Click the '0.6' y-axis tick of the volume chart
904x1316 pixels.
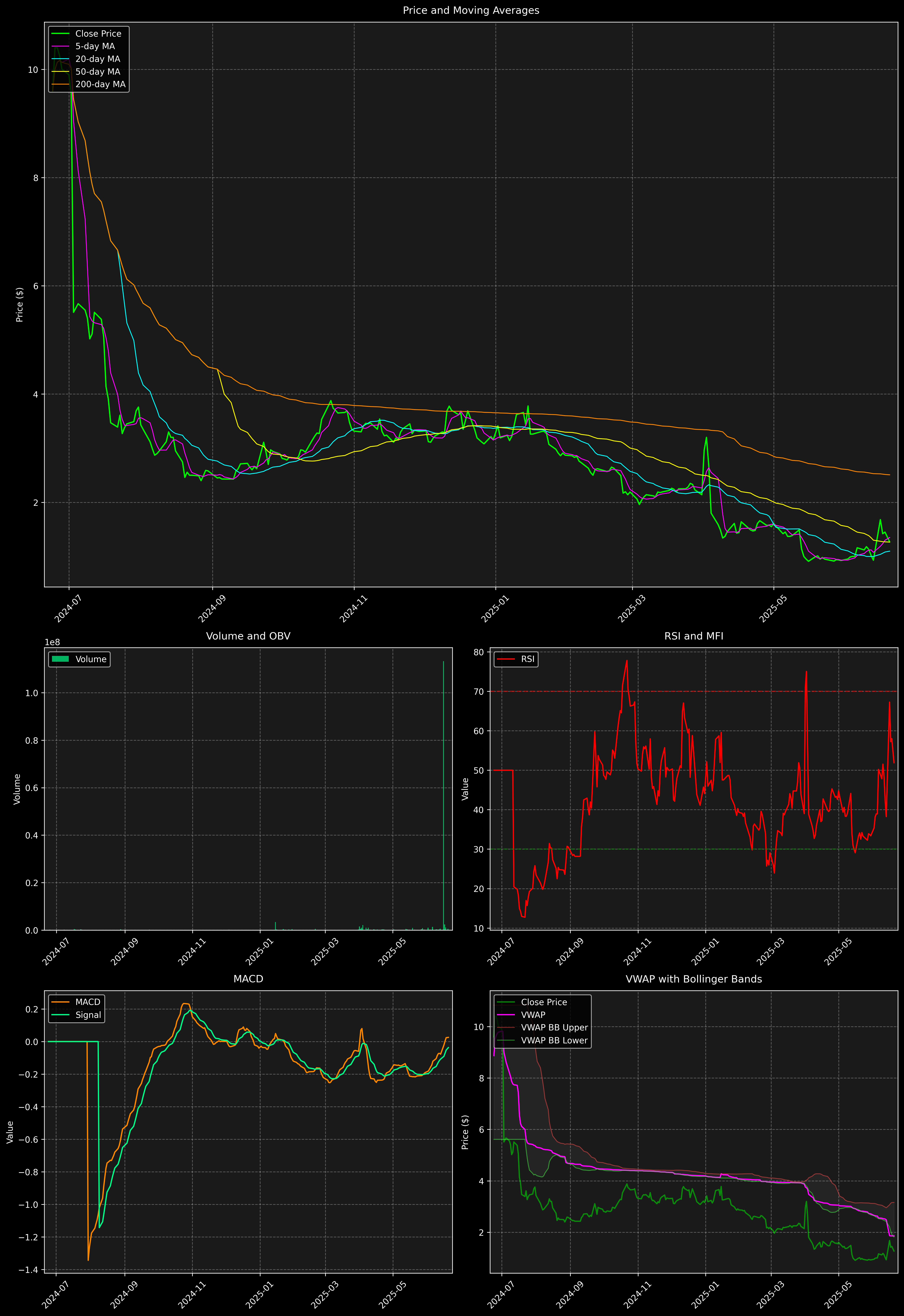(32, 788)
